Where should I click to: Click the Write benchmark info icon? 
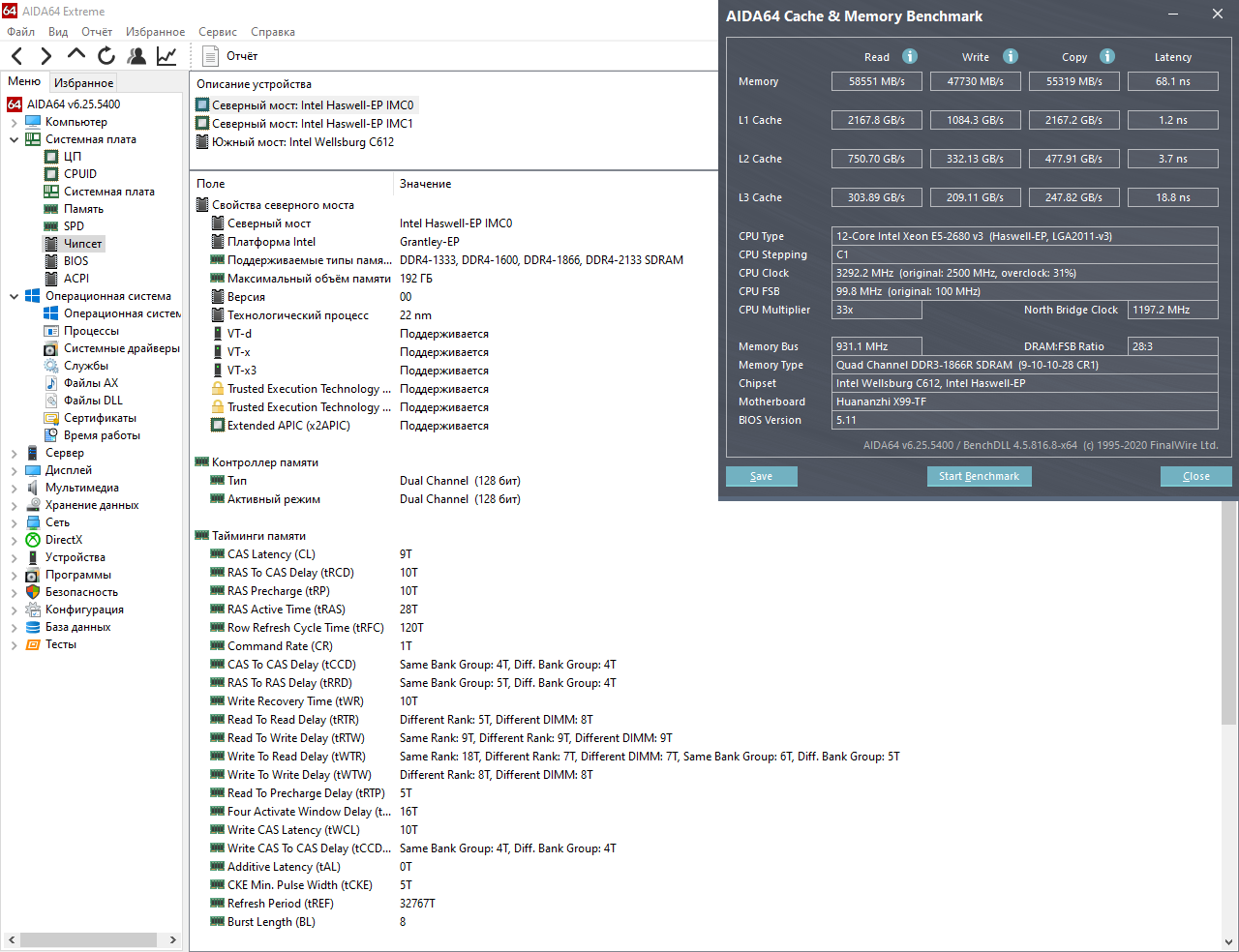click(x=1011, y=56)
